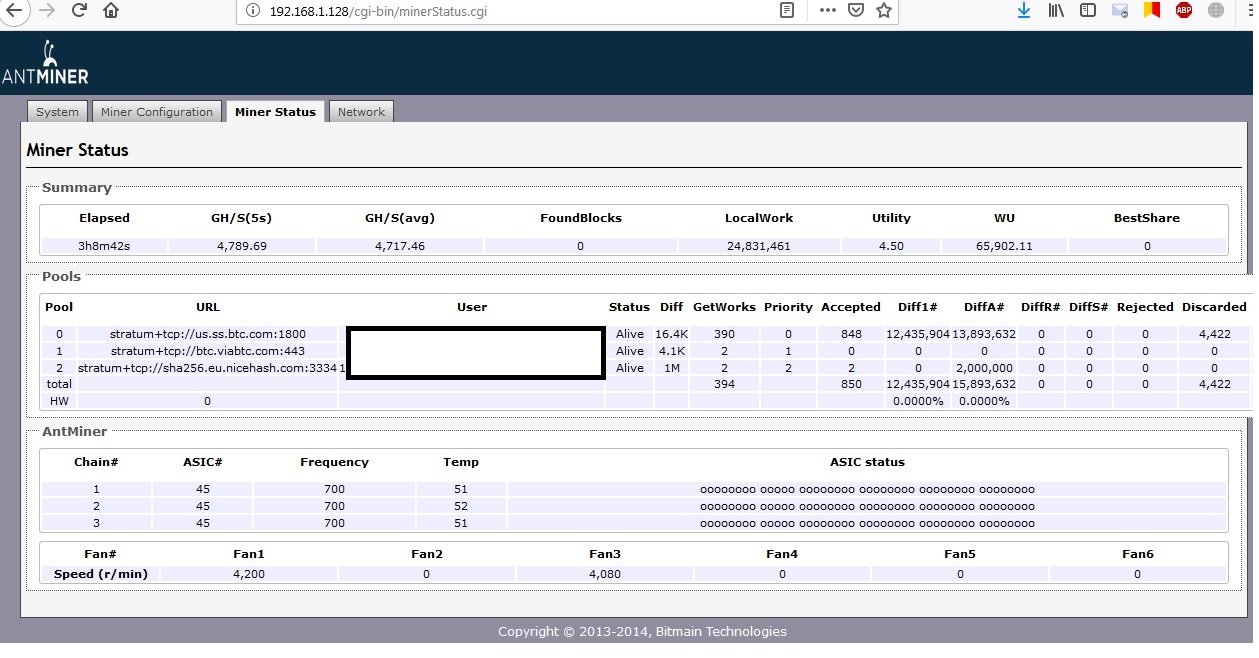Open the Firefox library

pyautogui.click(x=1056, y=10)
